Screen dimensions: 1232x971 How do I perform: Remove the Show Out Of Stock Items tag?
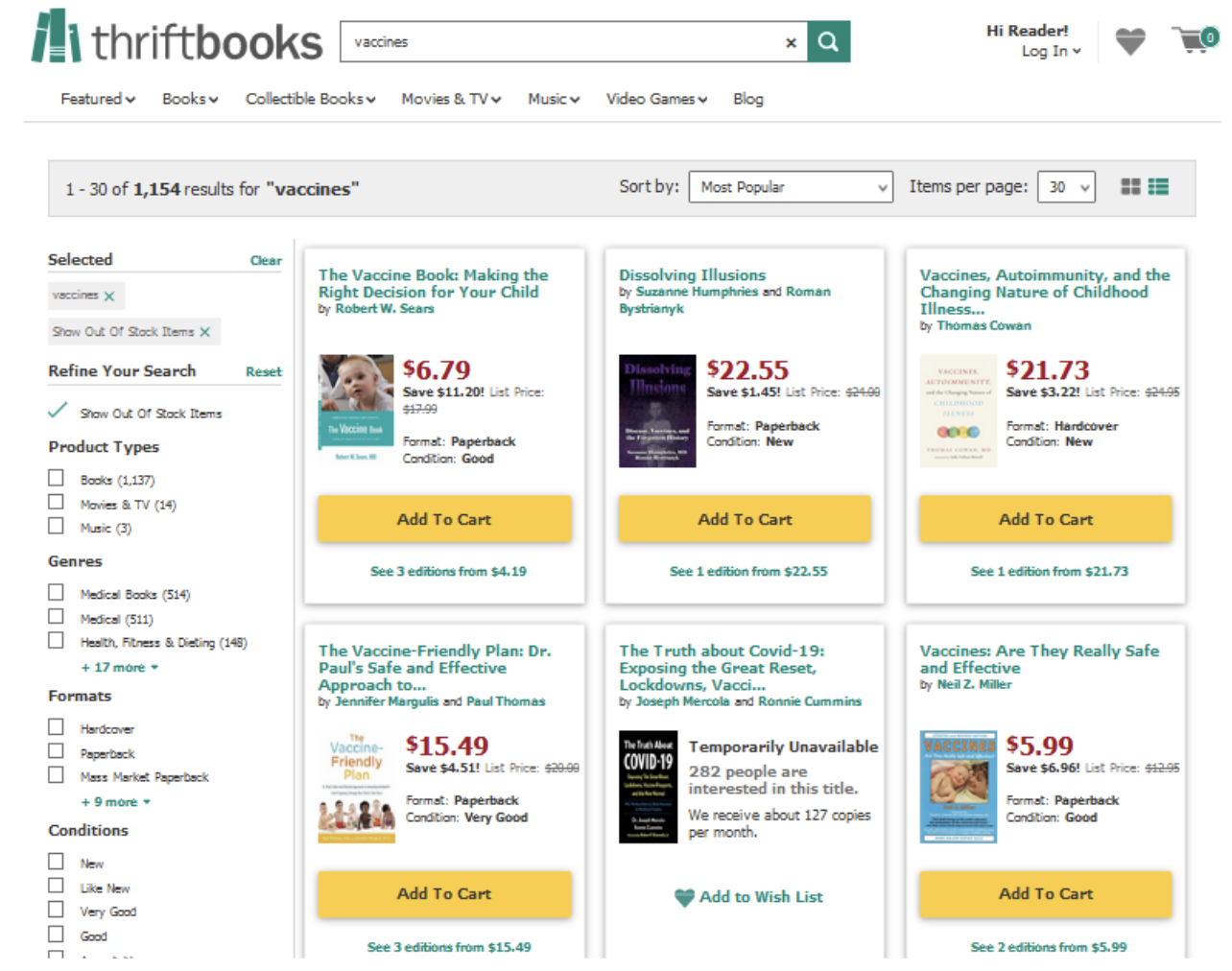coord(204,332)
